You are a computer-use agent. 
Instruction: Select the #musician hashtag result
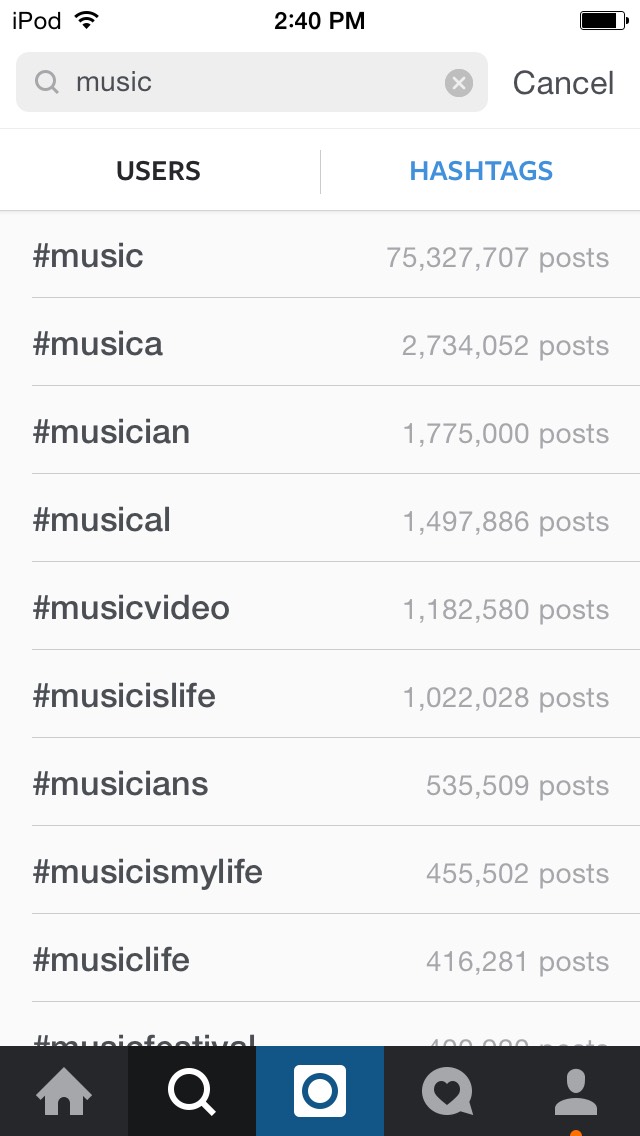pos(320,432)
